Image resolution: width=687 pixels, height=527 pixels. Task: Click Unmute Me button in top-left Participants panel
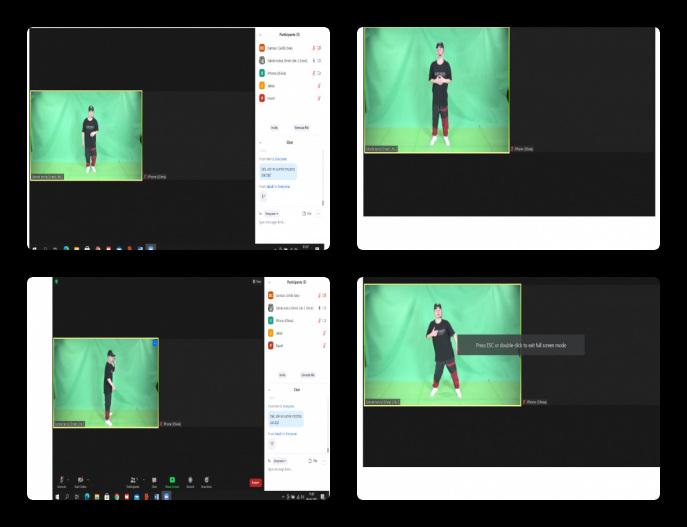pos(301,127)
